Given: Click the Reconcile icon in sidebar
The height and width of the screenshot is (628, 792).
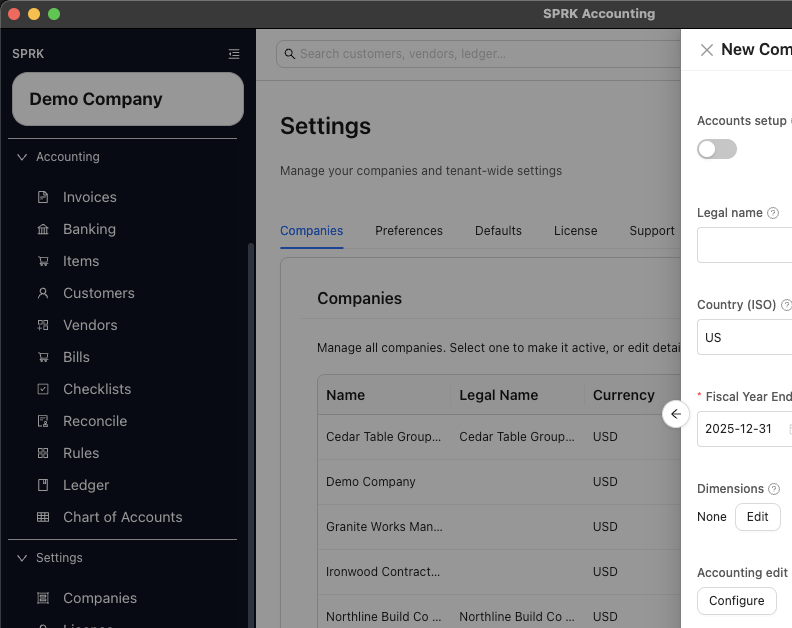Looking at the screenshot, I should [x=43, y=421].
